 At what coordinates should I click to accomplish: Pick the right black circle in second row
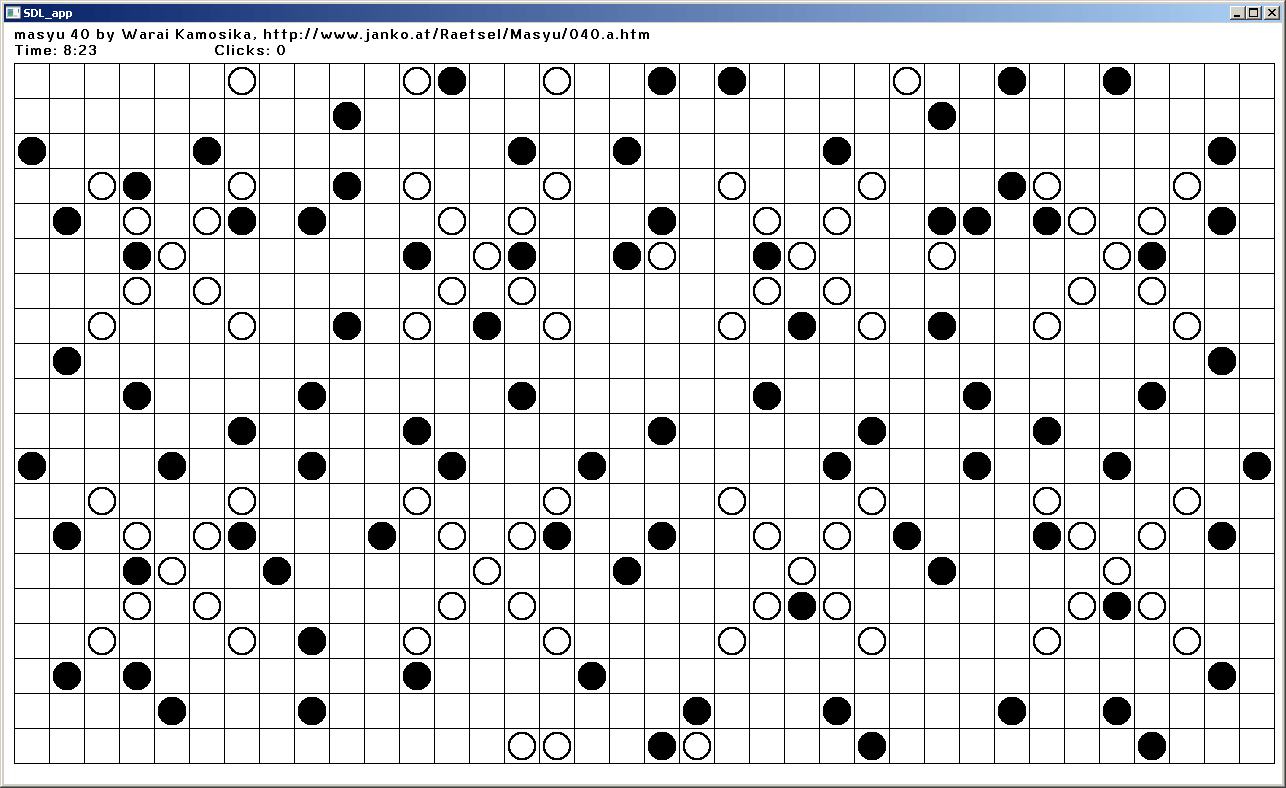click(x=942, y=116)
